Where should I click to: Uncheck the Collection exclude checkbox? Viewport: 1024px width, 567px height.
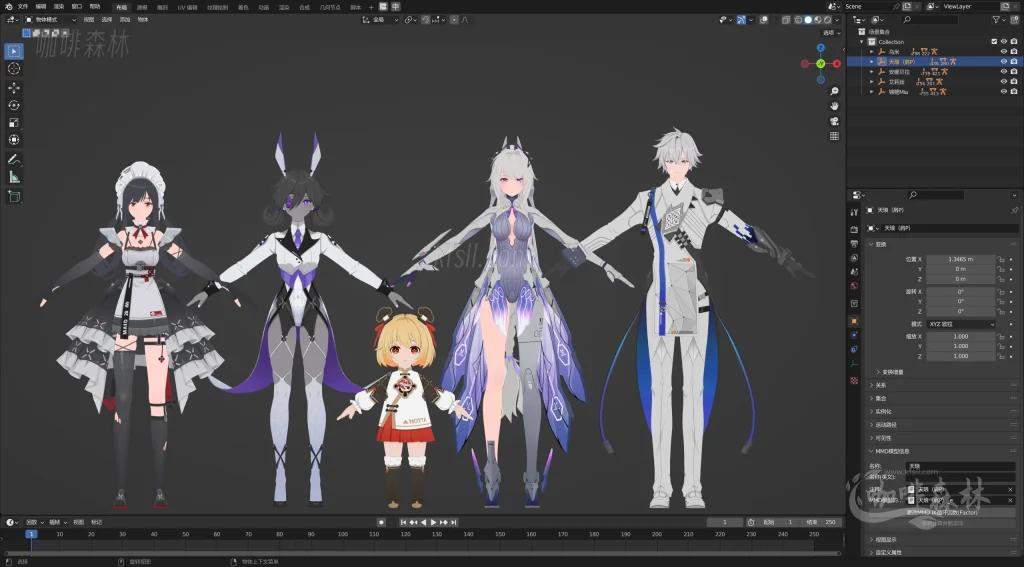(994, 42)
